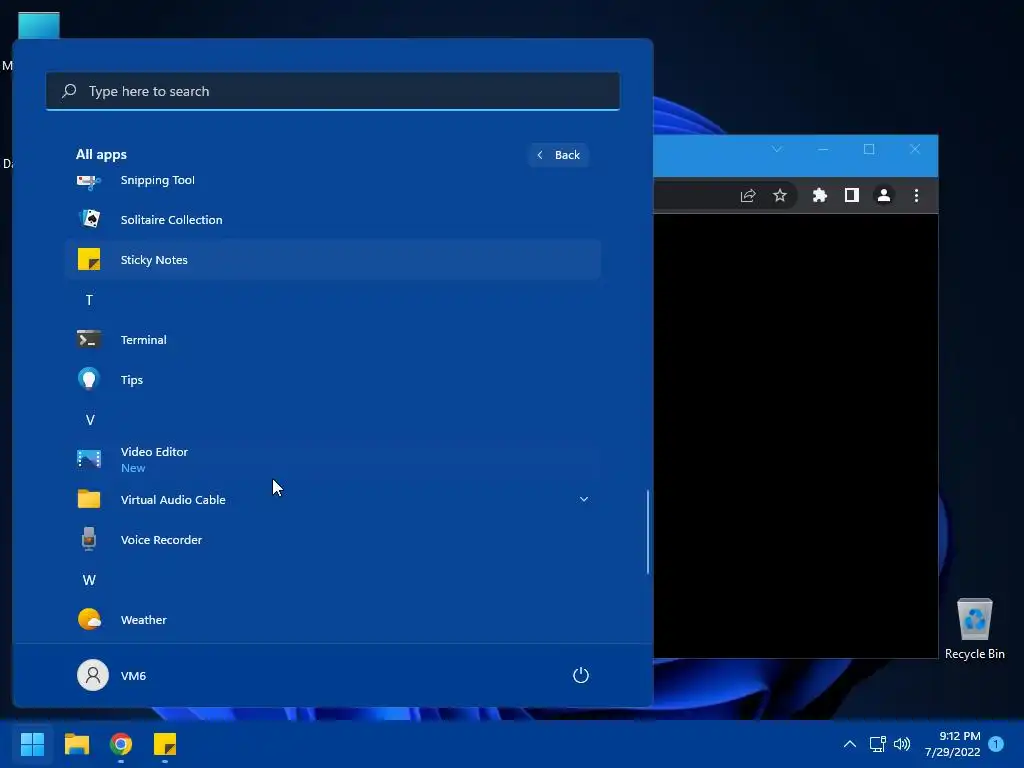1024x768 pixels.
Task: Open the Tips lightbulb icon
Action: (89, 379)
